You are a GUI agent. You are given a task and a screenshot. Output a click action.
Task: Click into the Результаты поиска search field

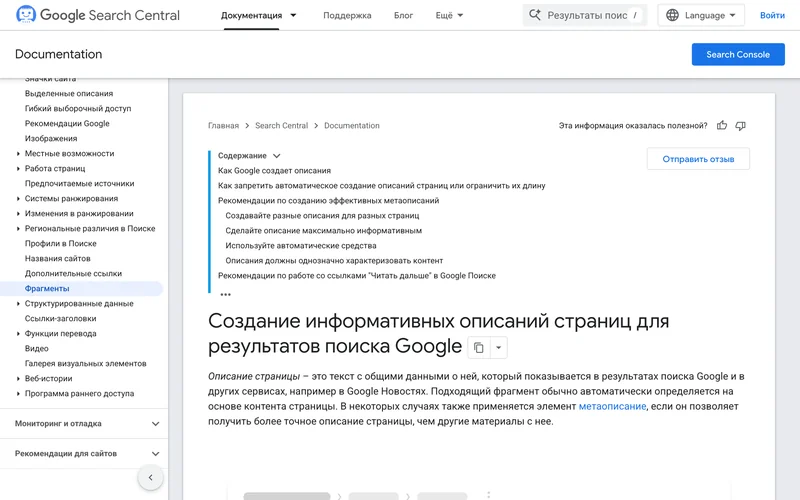585,15
